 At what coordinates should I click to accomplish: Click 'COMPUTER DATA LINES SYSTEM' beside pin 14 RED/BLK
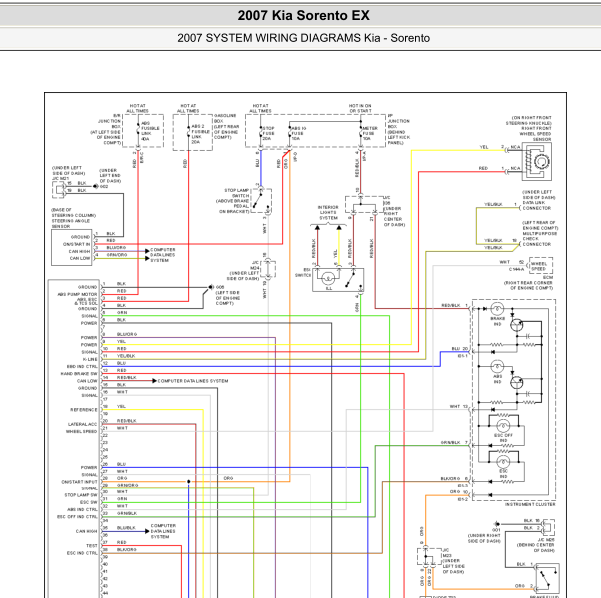(x=193, y=381)
